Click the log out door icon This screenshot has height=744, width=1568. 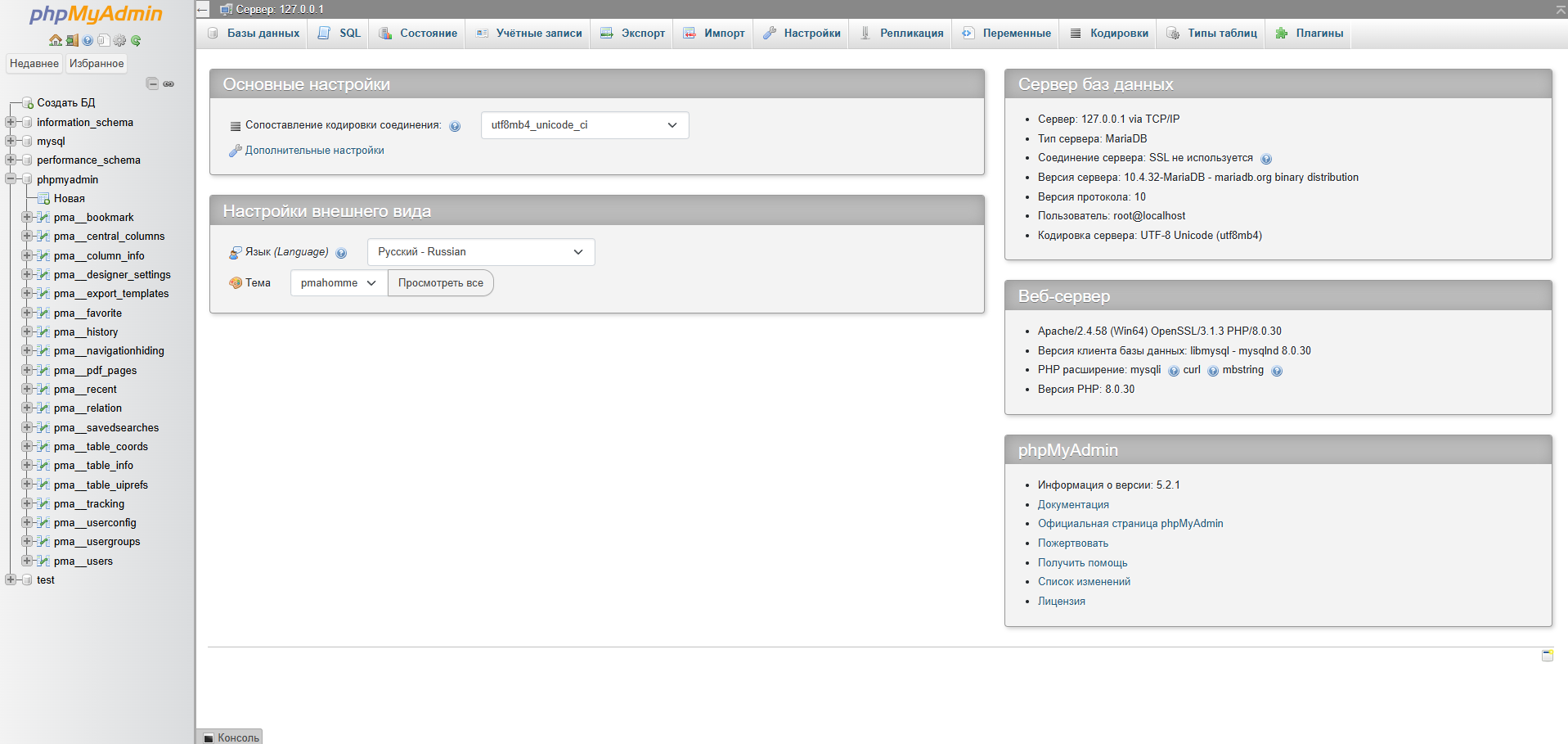click(72, 40)
